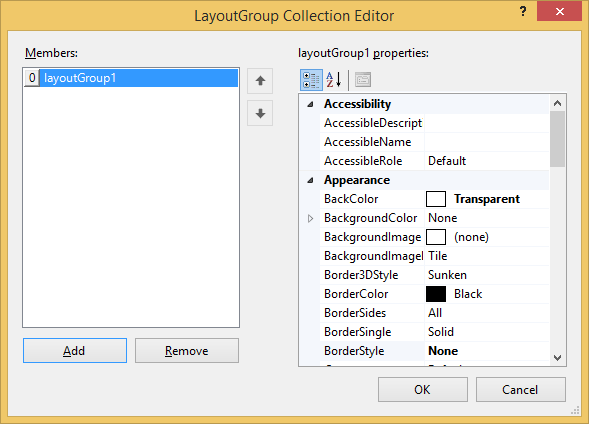
Task: Switch property grid to Categorized view
Action: (x=311, y=80)
